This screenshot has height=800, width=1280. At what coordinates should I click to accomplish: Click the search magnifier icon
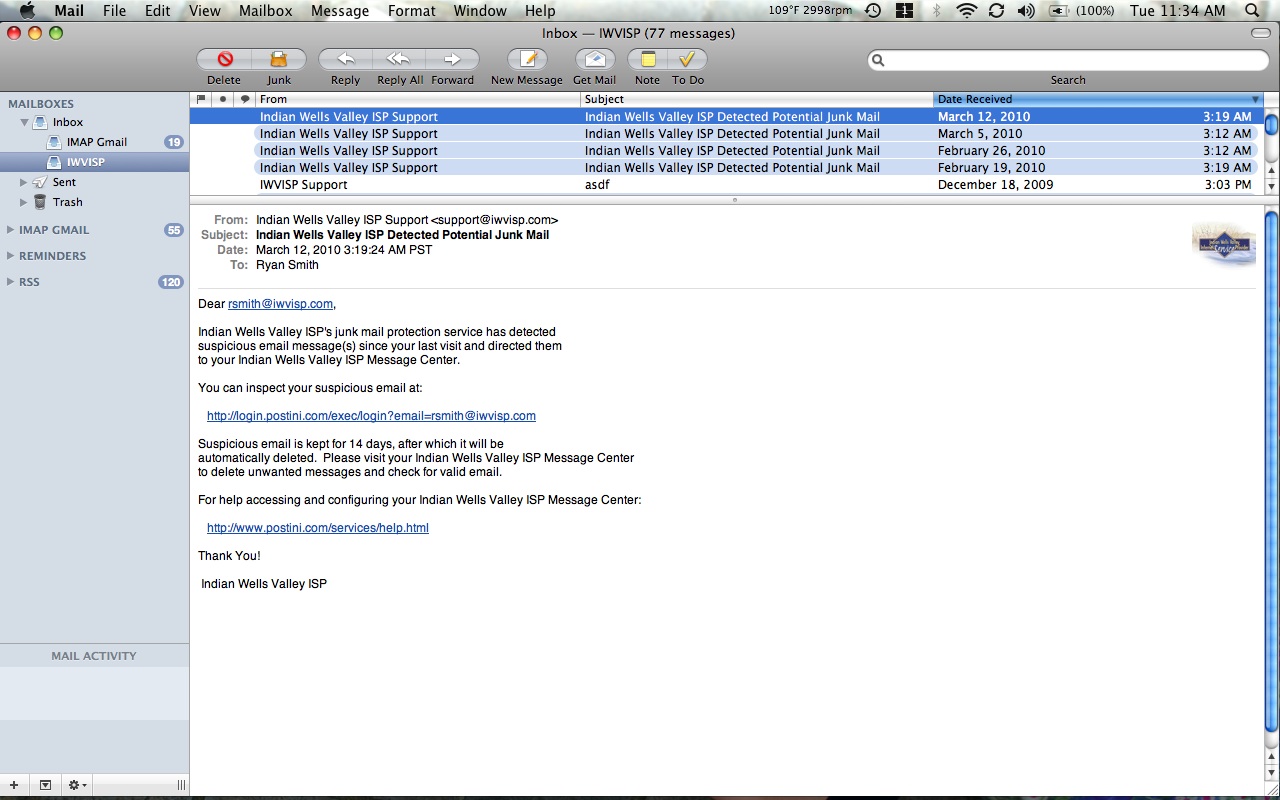878,60
